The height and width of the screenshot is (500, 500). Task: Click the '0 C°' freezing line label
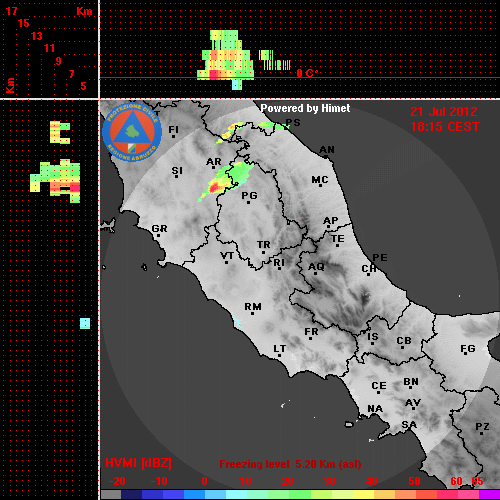(307, 73)
